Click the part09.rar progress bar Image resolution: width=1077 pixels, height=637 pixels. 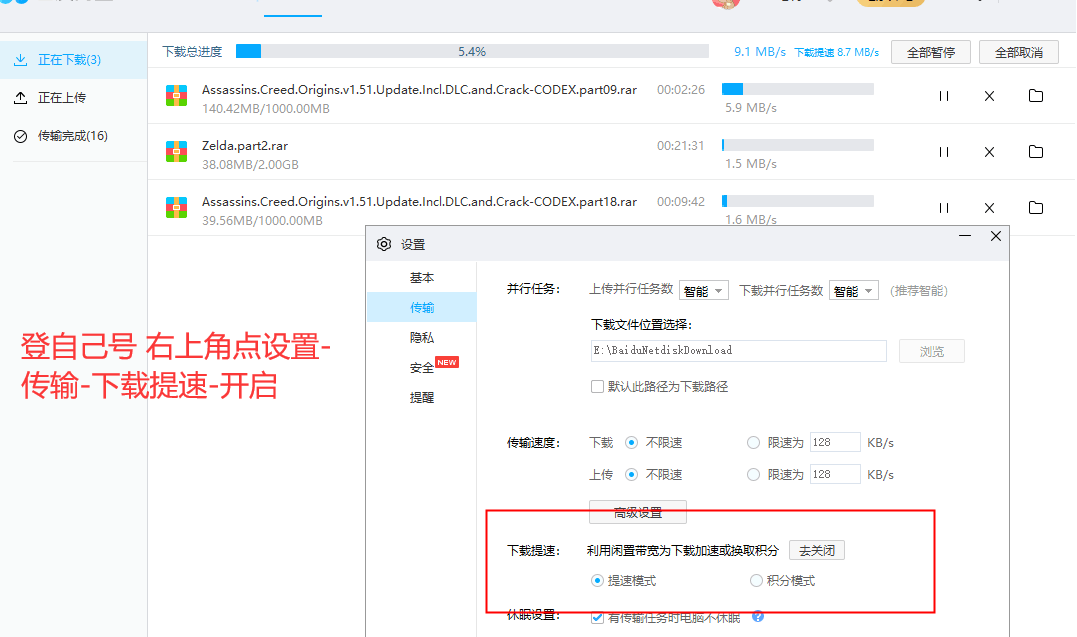pos(797,89)
